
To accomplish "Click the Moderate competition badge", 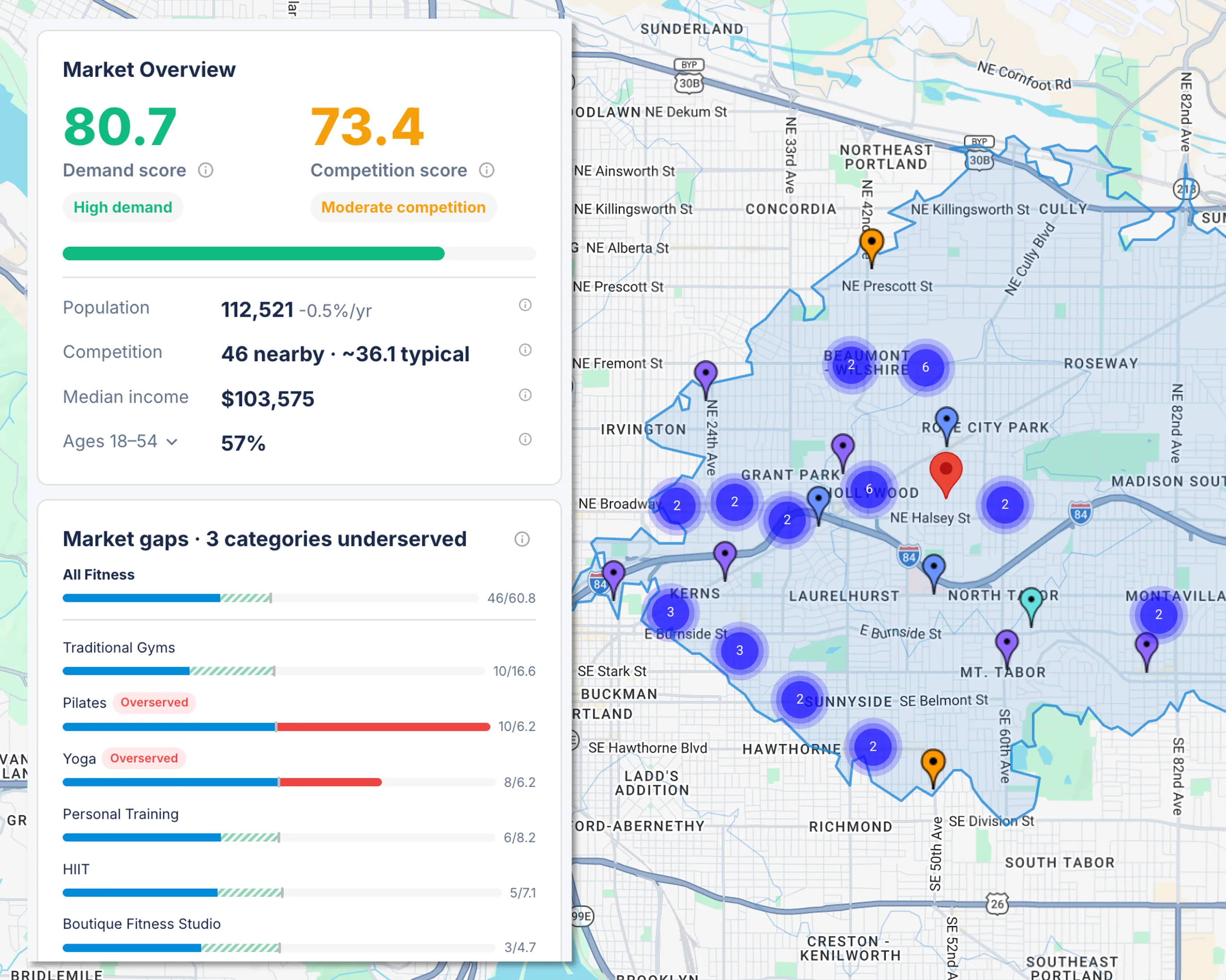I will [403, 207].
